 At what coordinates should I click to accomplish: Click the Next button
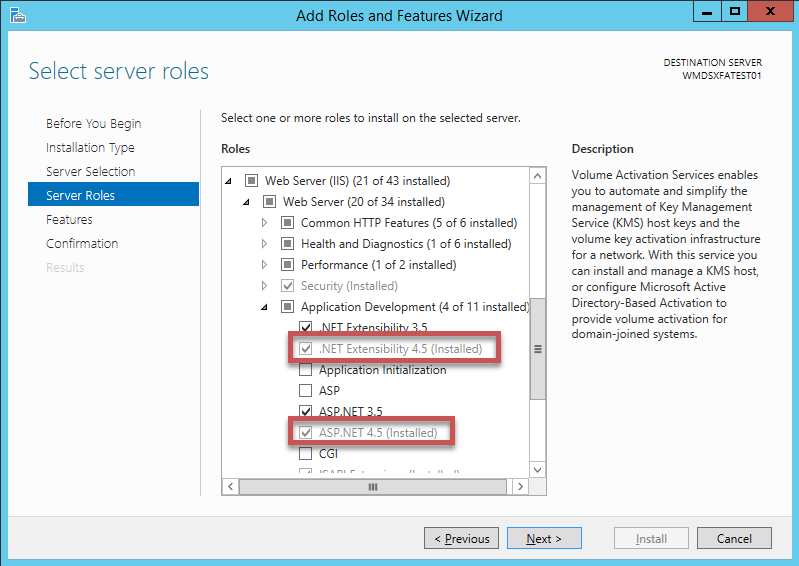click(x=543, y=539)
